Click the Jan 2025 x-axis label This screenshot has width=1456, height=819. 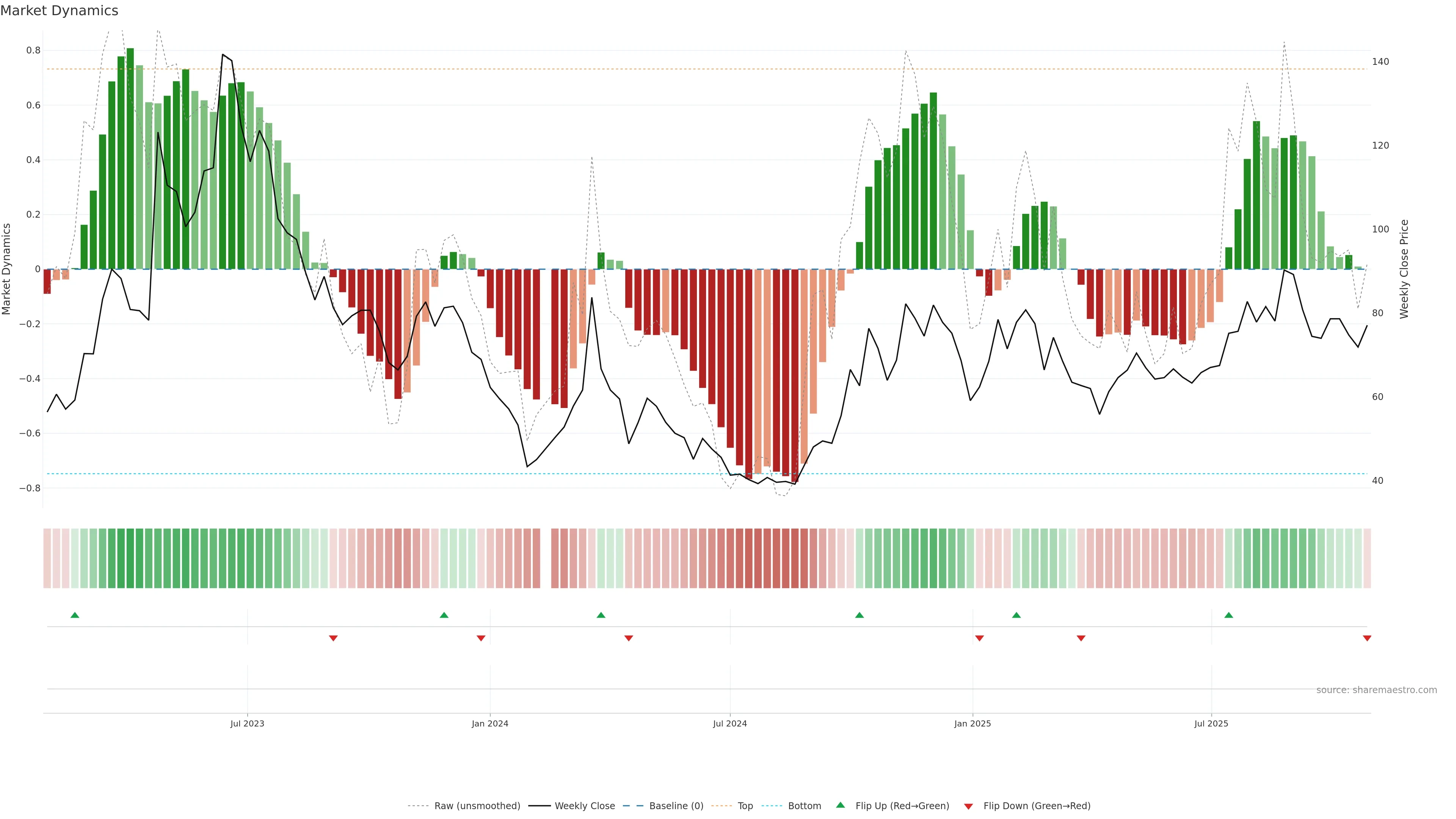pyautogui.click(x=972, y=723)
